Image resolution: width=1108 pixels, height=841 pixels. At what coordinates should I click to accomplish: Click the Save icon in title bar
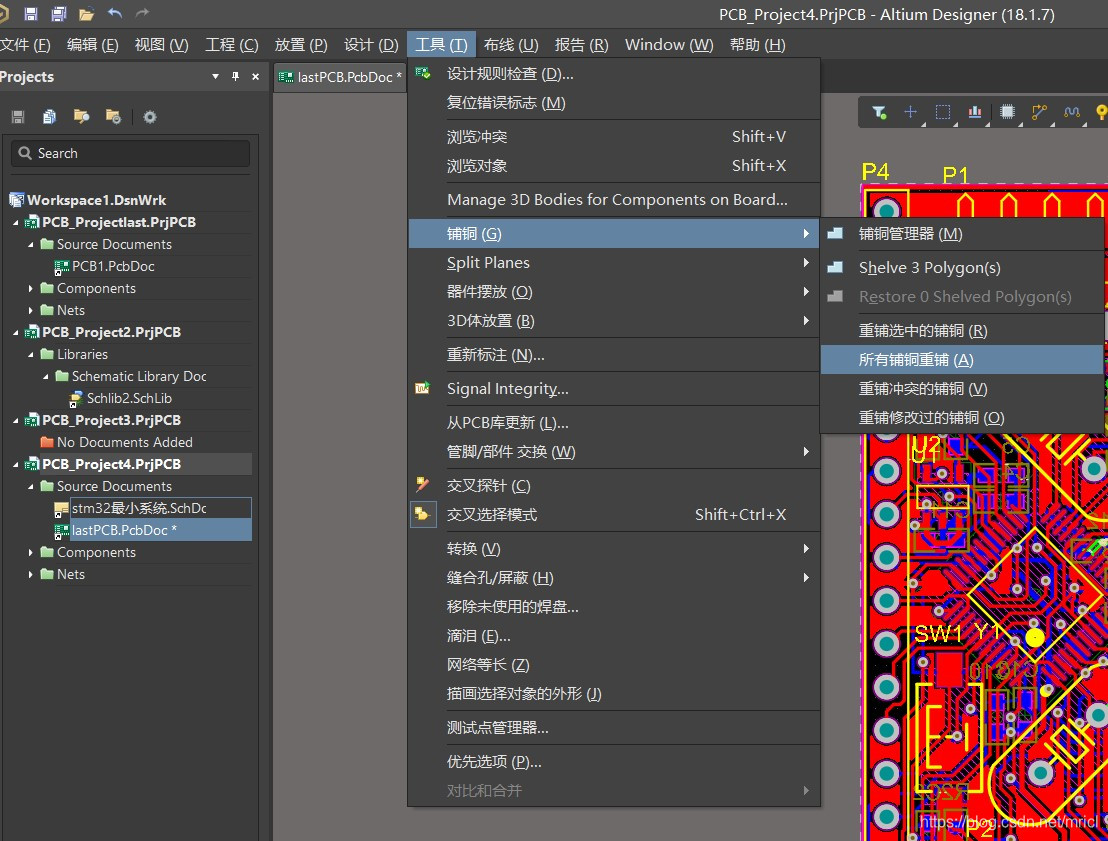(x=30, y=13)
